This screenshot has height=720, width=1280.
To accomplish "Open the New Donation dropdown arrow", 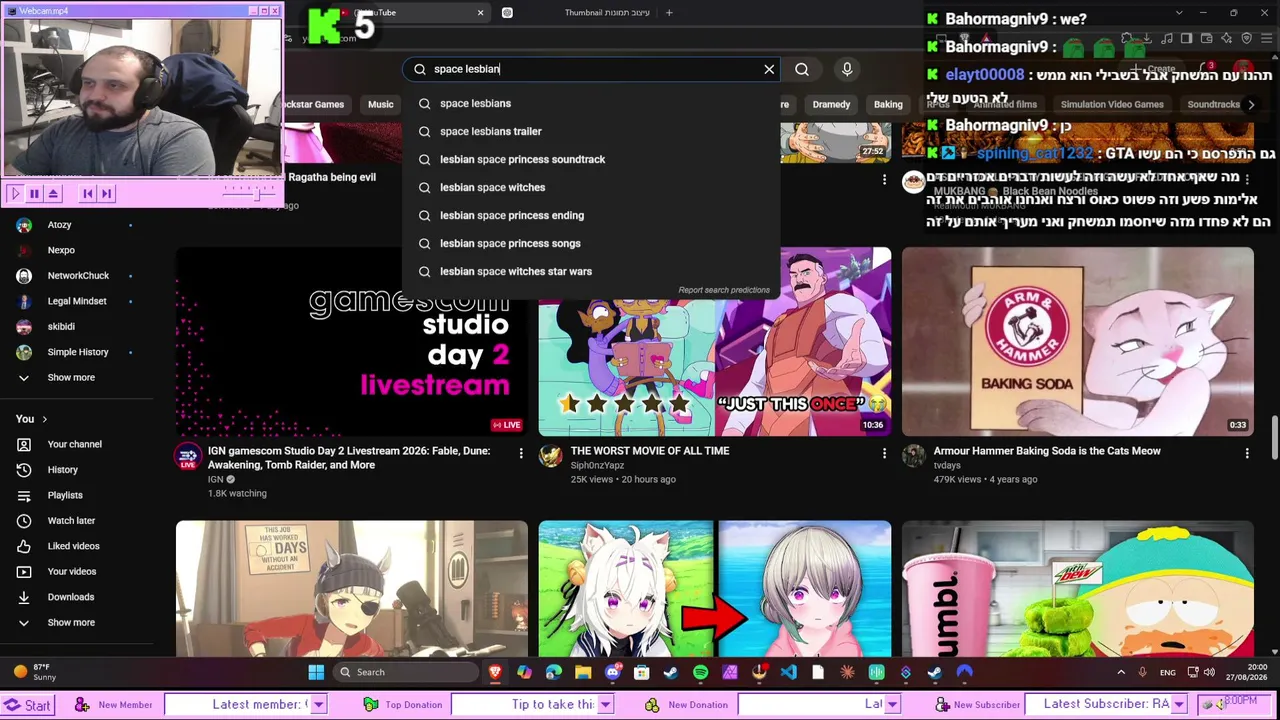I will point(892,705).
